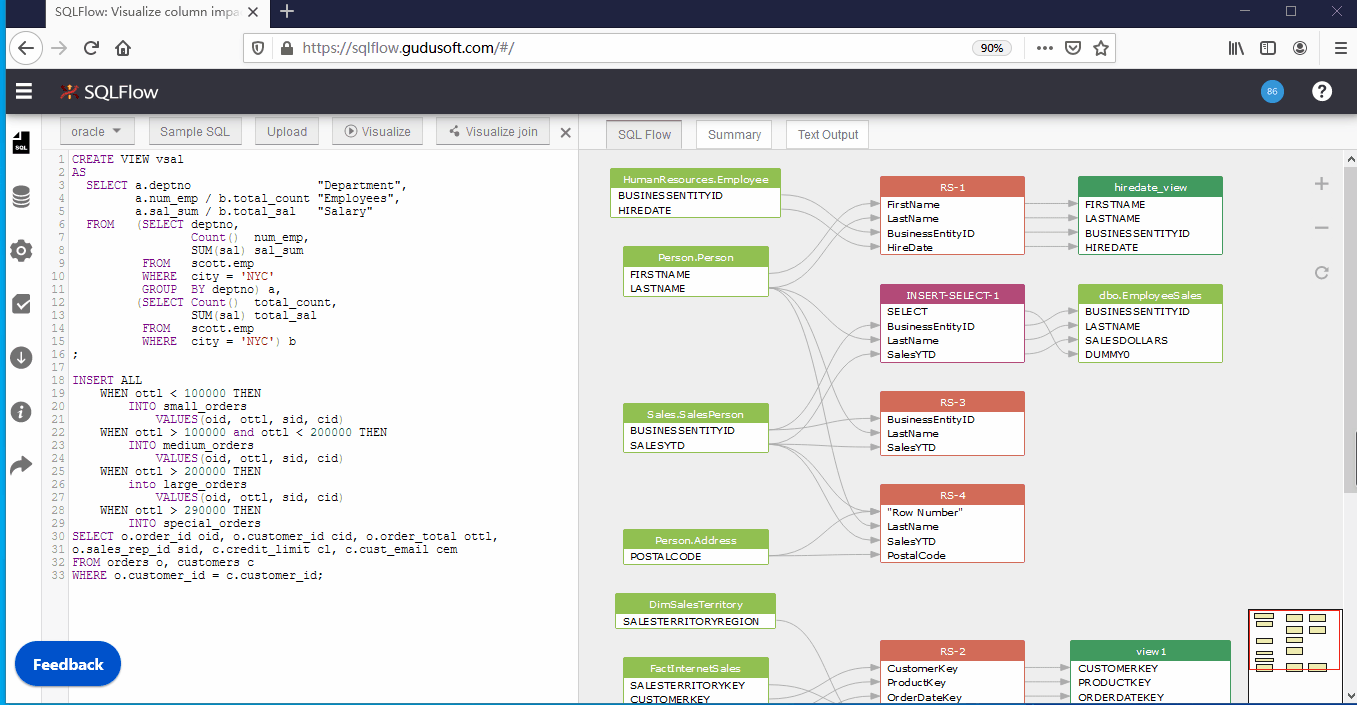Reset the diagram view with the refresh icon

click(x=1321, y=271)
